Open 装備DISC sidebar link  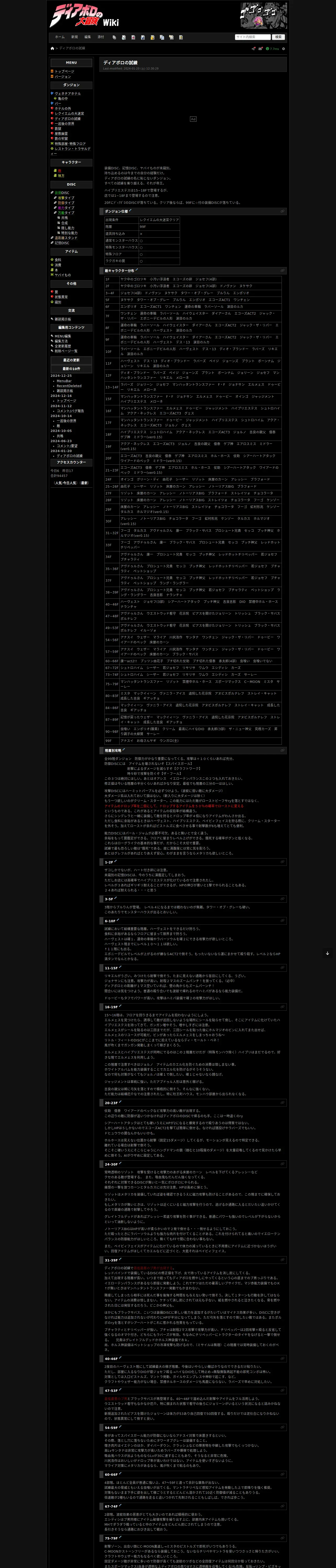pyautogui.click(x=62, y=193)
